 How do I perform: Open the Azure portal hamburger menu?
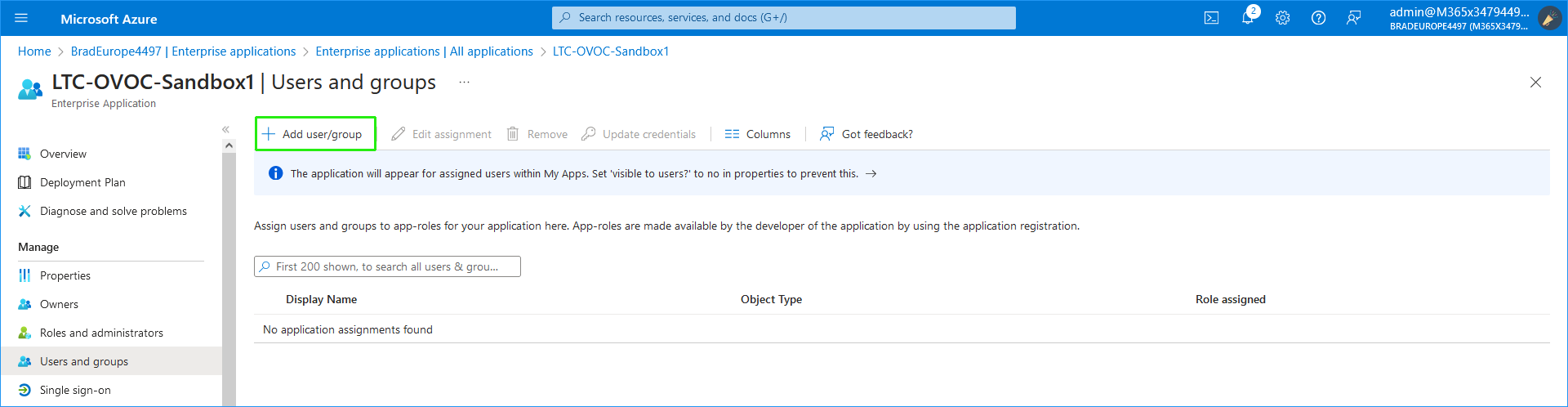tap(21, 18)
